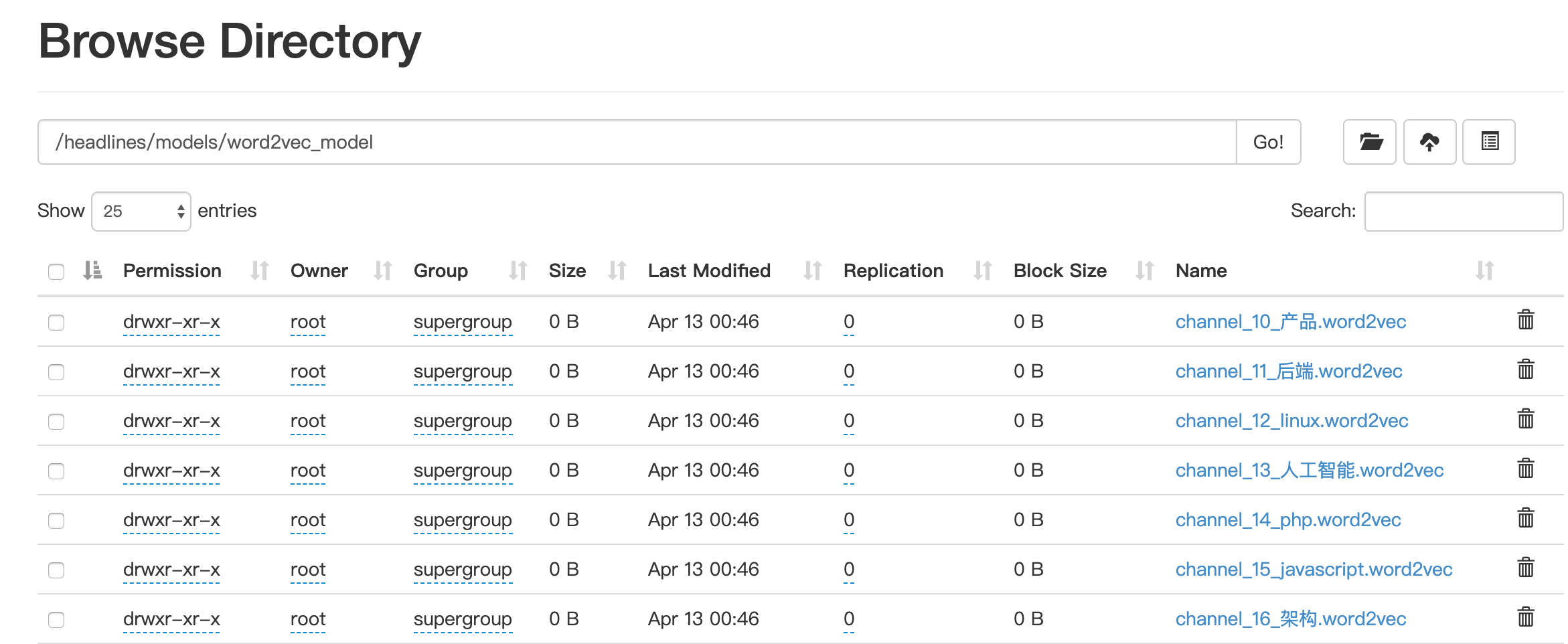
Task: Sort rows by Permission column header
Action: 172,270
